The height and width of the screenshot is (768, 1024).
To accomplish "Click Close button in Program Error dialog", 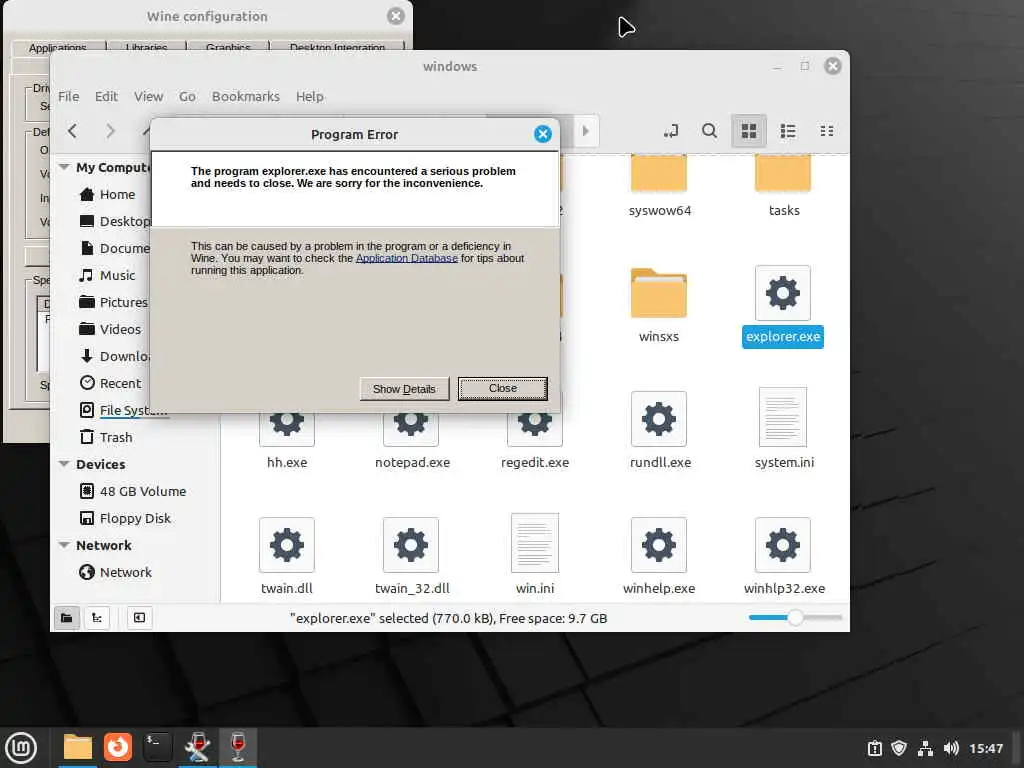I will [x=503, y=389].
